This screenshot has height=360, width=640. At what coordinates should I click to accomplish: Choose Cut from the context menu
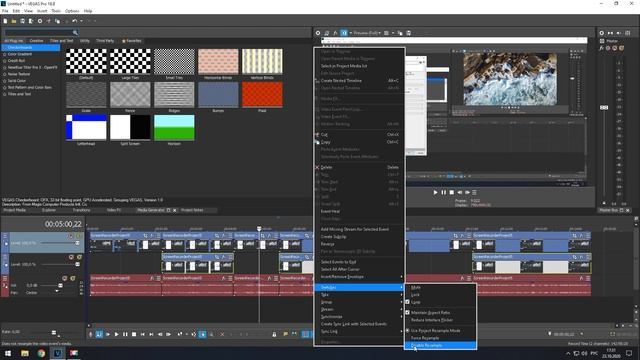(359, 135)
